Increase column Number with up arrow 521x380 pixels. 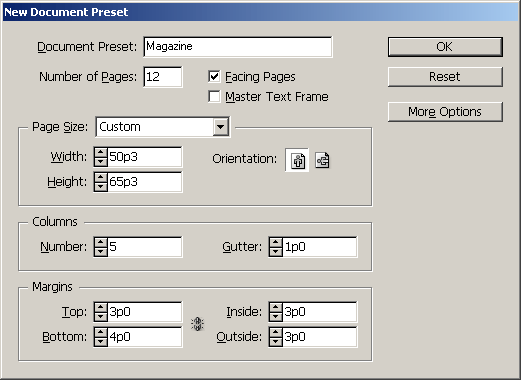click(101, 243)
